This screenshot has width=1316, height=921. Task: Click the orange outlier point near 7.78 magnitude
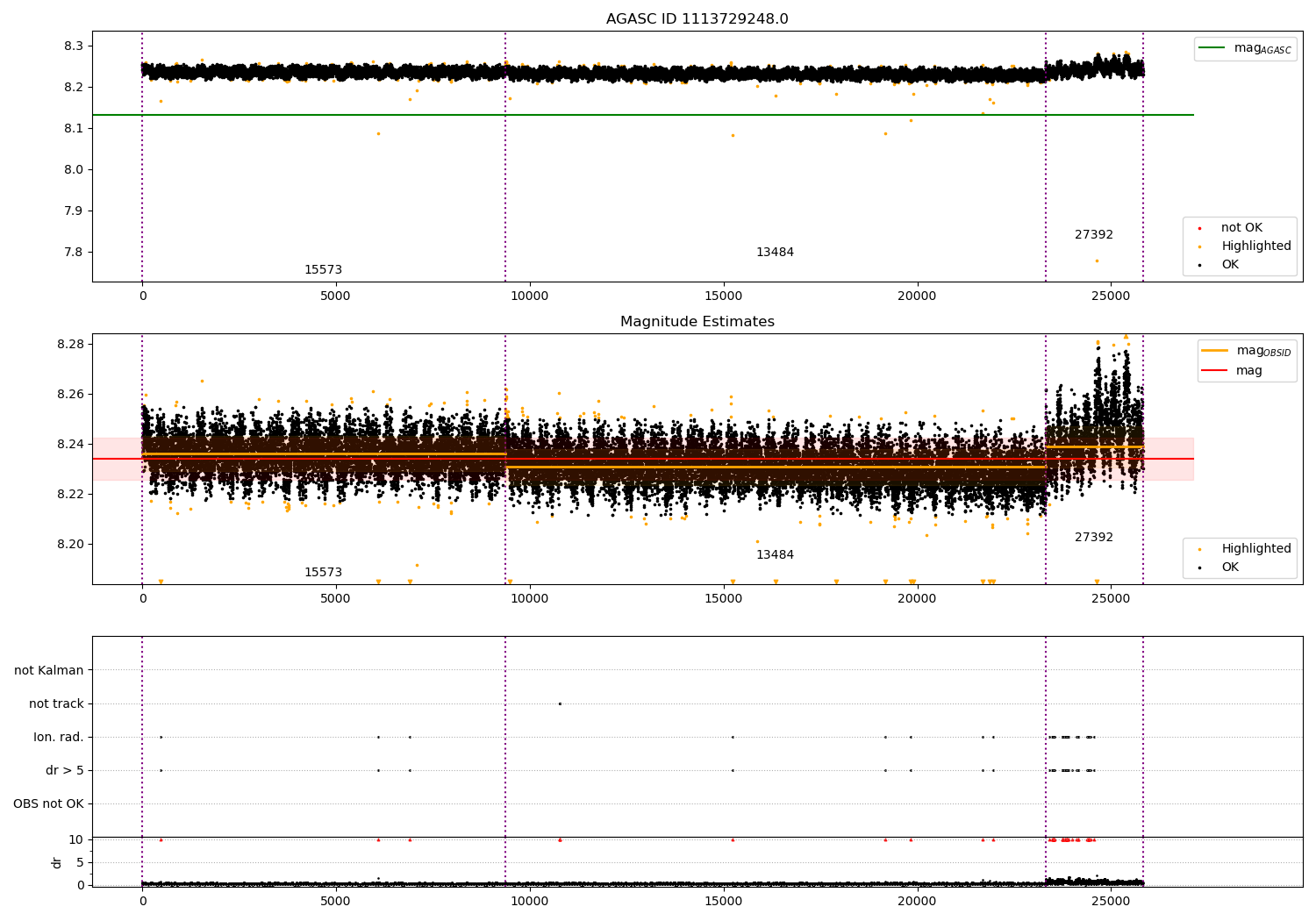tap(1097, 261)
